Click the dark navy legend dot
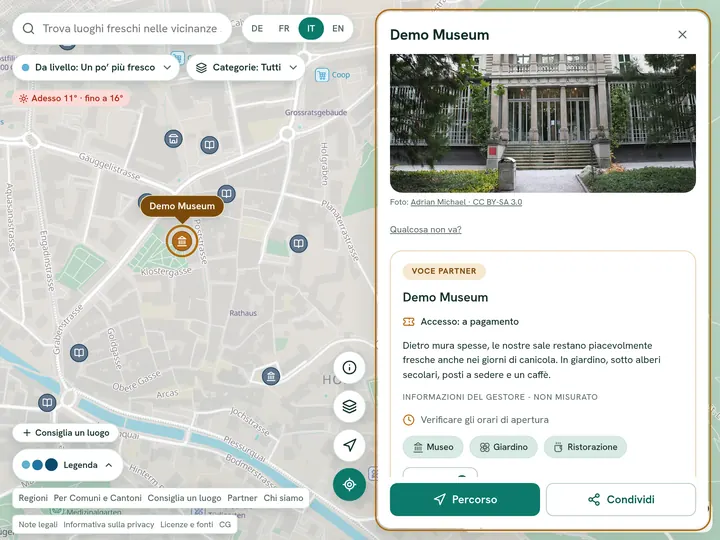This screenshot has height=540, width=720. pos(51,465)
